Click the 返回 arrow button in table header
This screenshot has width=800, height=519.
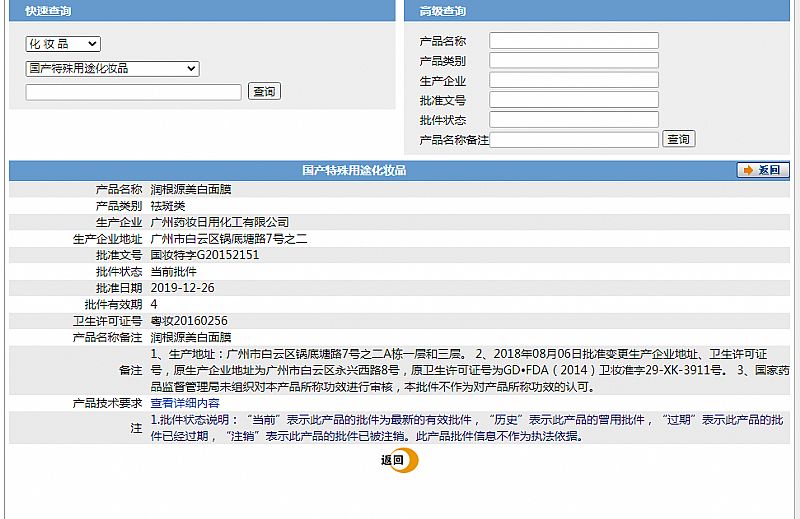click(763, 171)
